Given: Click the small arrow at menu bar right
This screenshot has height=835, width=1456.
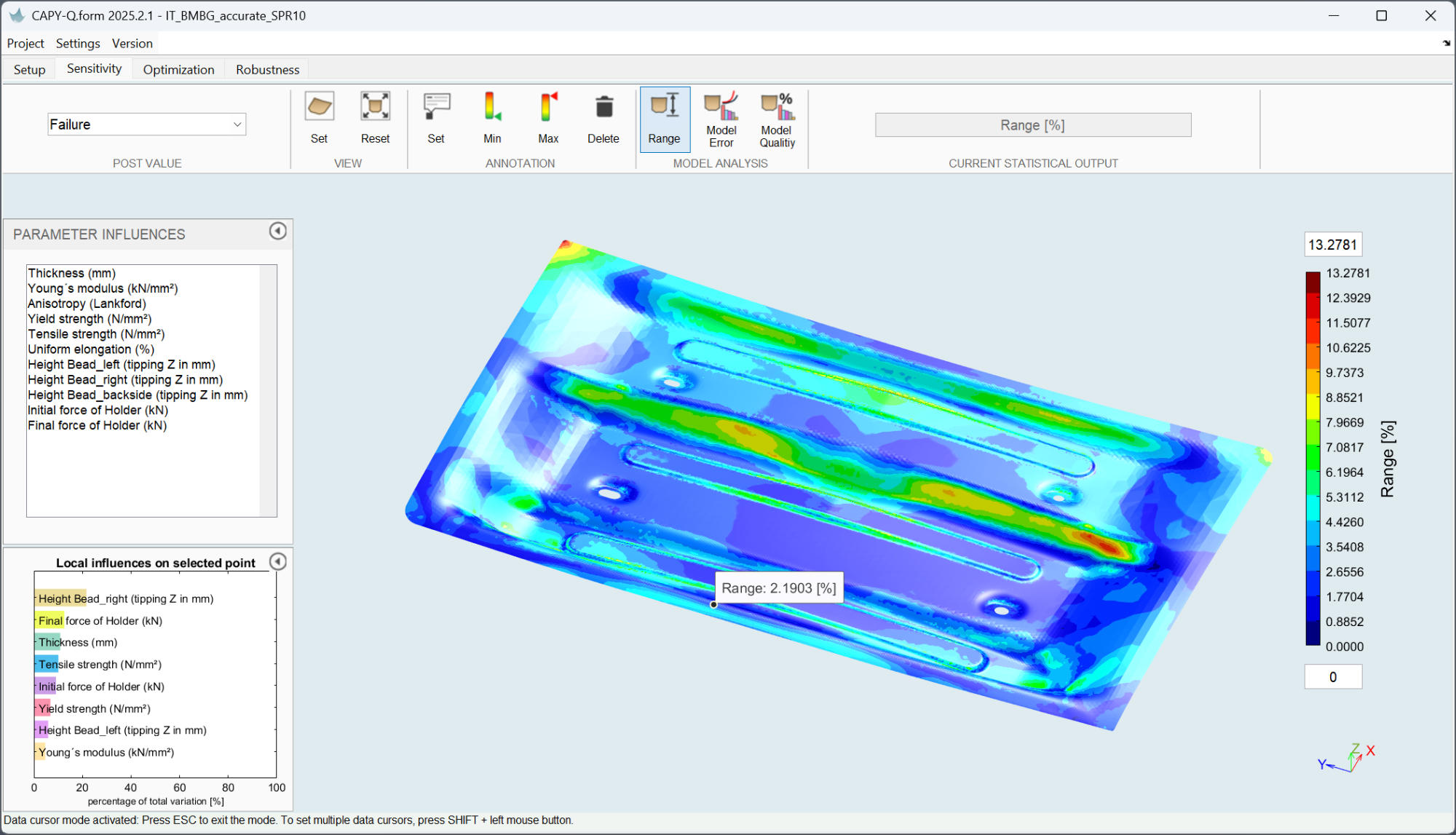Looking at the screenshot, I should [x=1446, y=44].
